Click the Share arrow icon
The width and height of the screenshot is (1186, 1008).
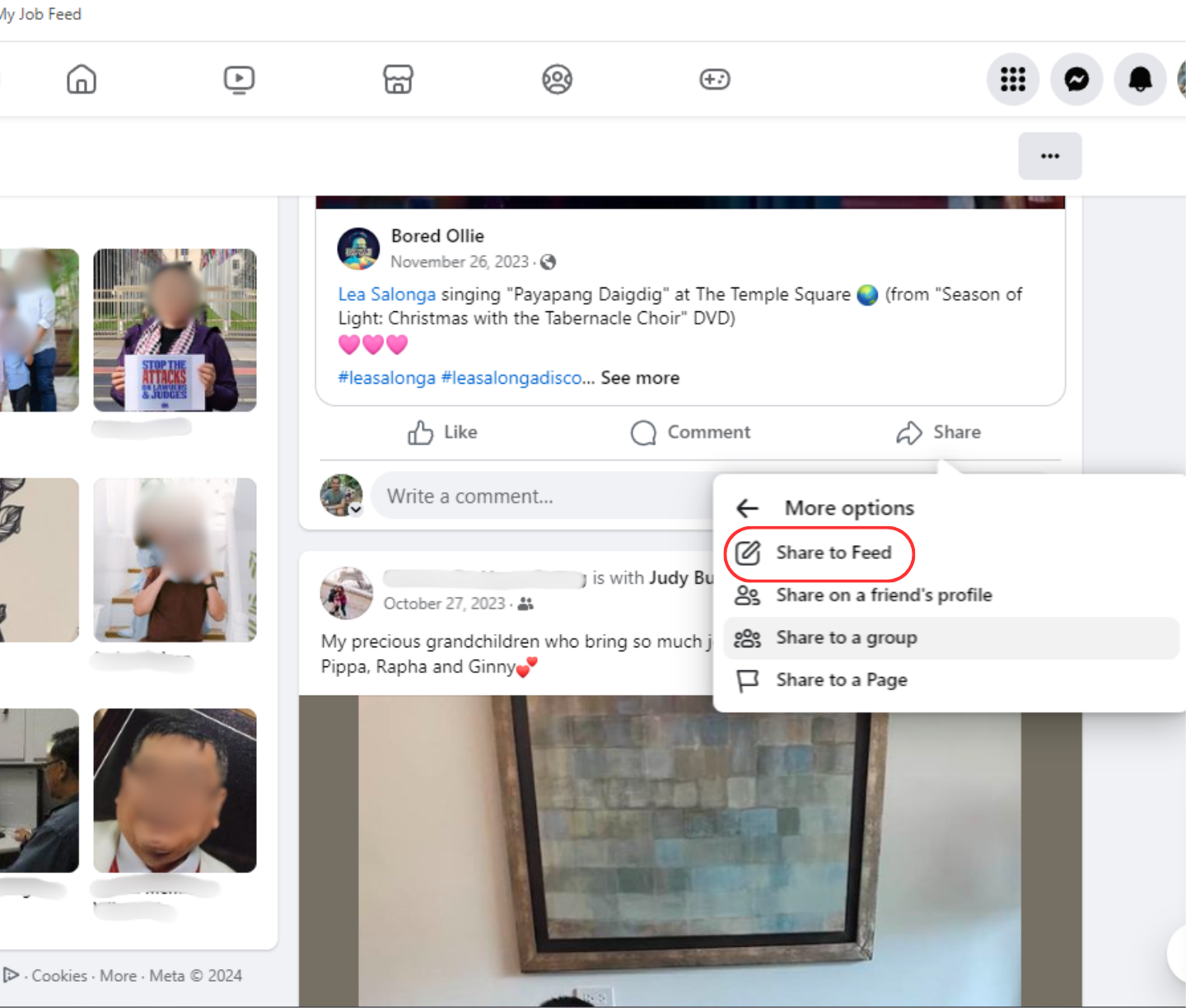point(909,432)
